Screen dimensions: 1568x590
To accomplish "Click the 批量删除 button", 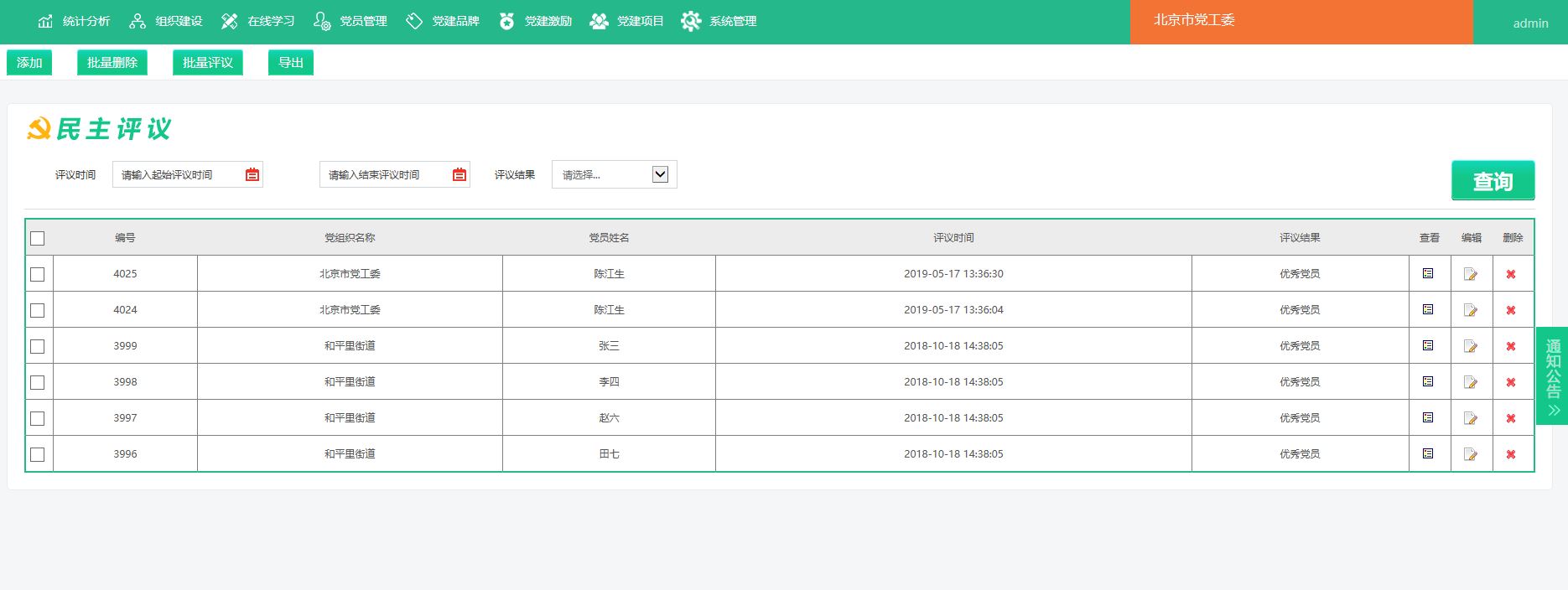I will 112,63.
